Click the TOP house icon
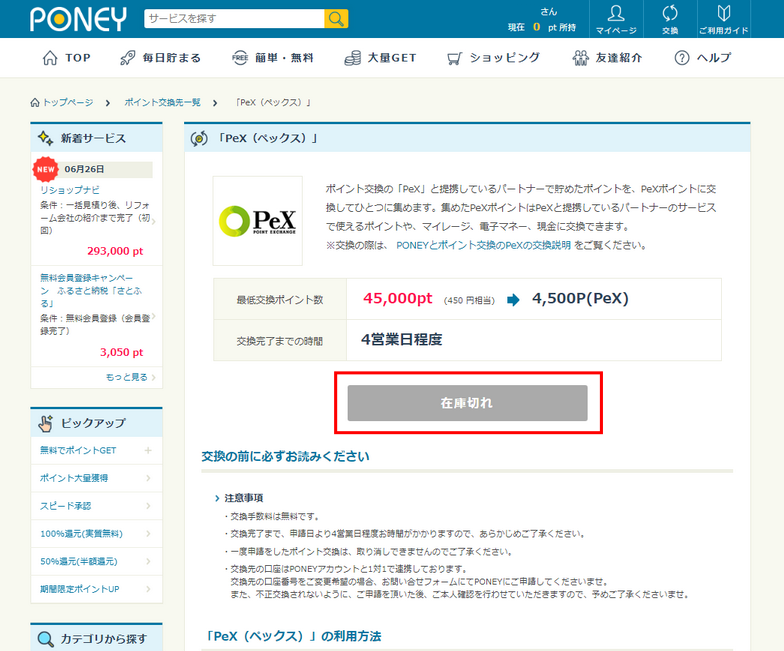Image resolution: width=784 pixels, height=651 pixels. [50, 58]
